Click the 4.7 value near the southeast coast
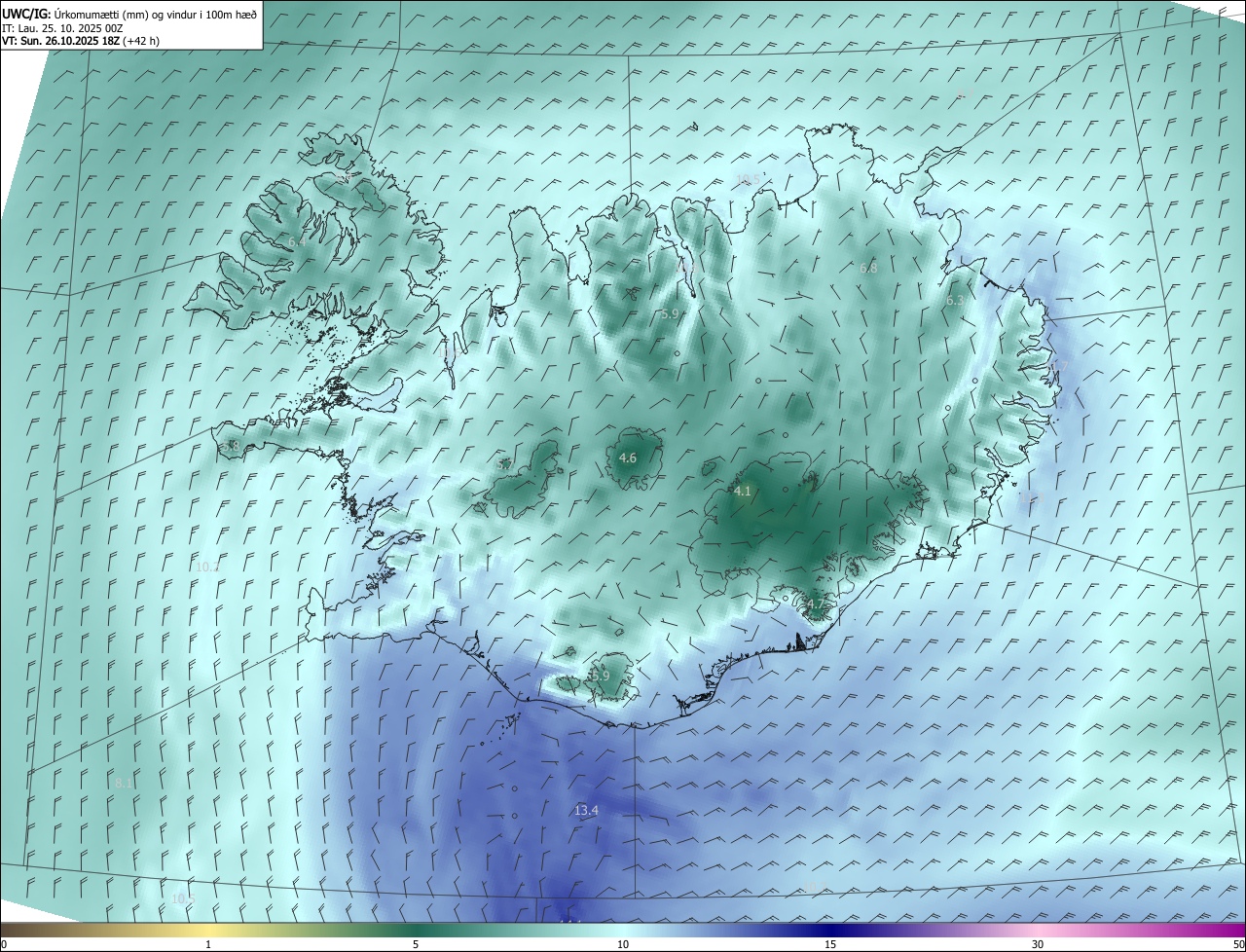The width and height of the screenshot is (1246, 952). click(816, 604)
